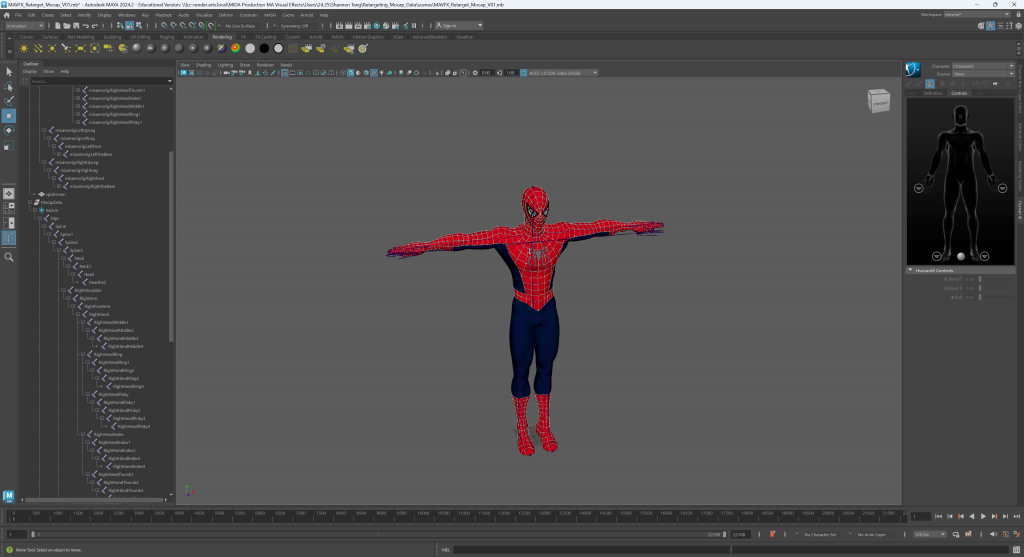Activate the Scale tool in toolbox
This screenshot has height=557, width=1024.
pos(8,146)
